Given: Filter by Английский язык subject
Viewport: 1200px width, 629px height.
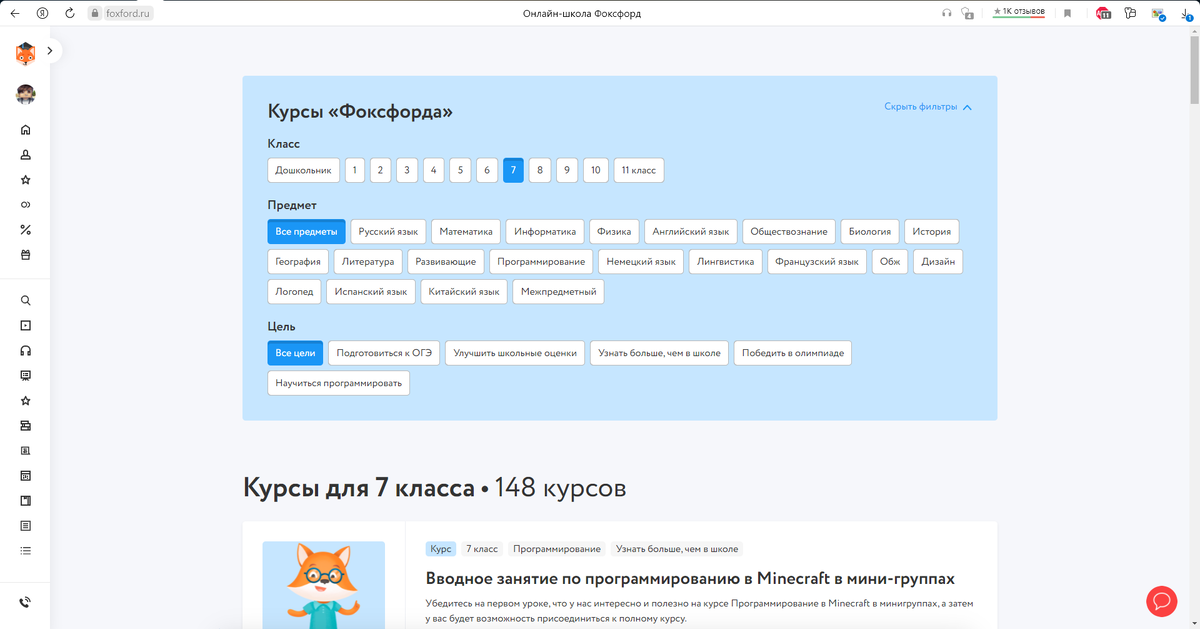Looking at the screenshot, I should pyautogui.click(x=691, y=232).
